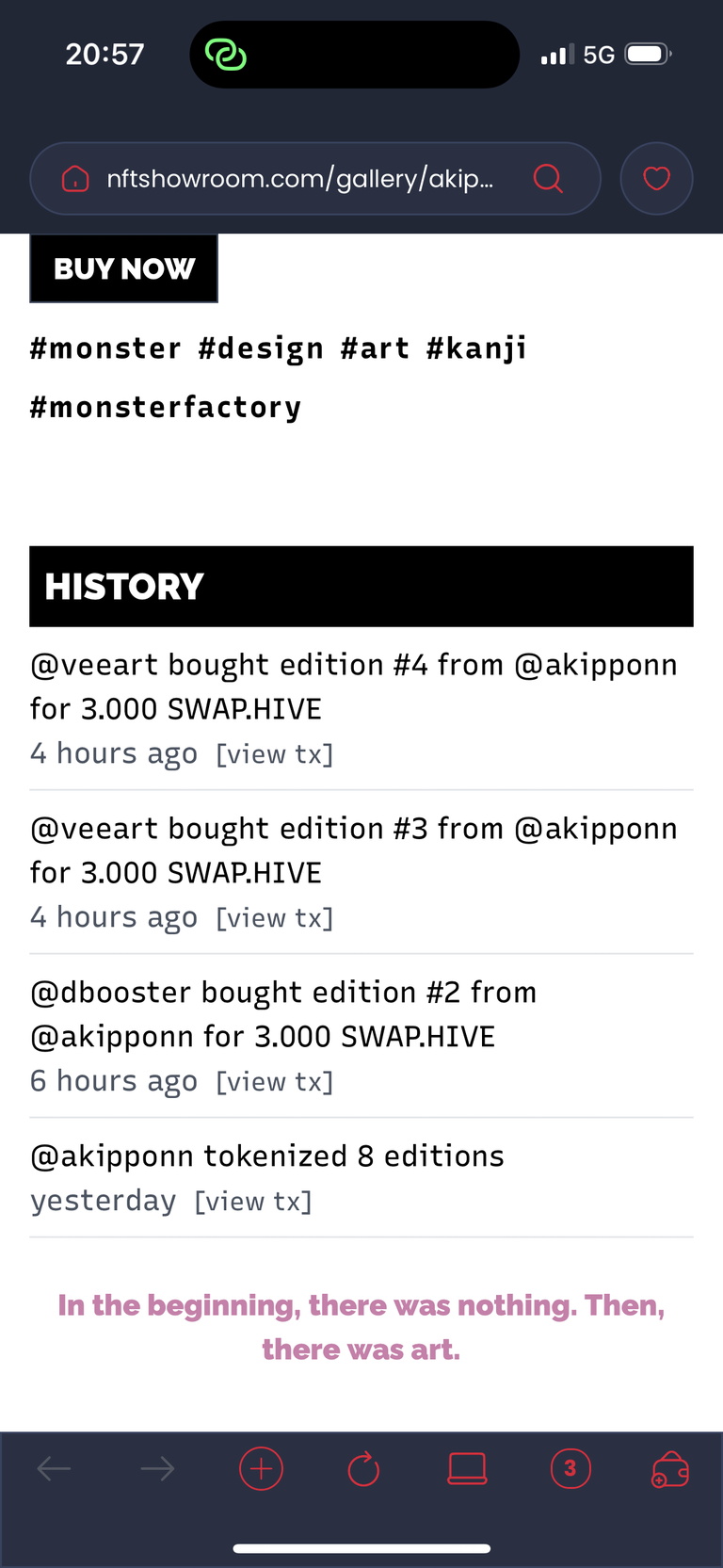Open the tab counter showing 3
Viewport: 723px width, 1568px height.
[570, 1468]
